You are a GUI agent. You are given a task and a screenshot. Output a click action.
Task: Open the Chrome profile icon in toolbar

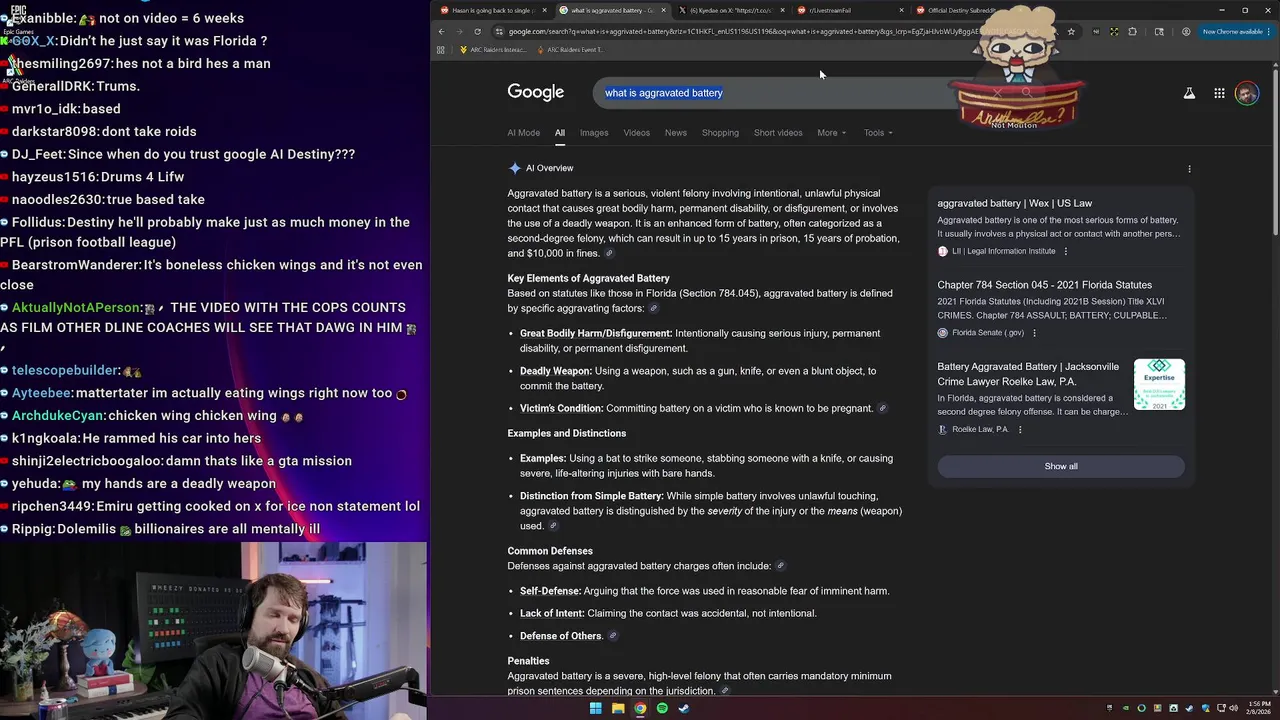[1186, 31]
